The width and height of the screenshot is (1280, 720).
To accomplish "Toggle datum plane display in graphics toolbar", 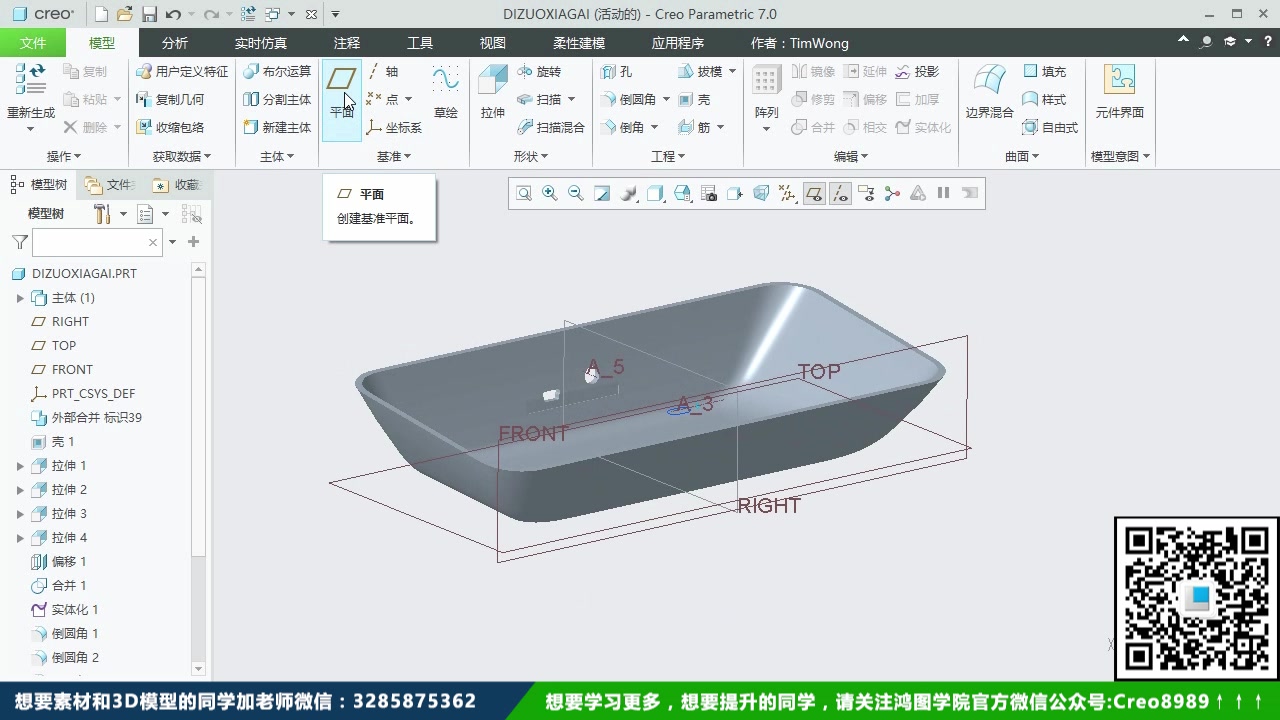I will point(813,192).
